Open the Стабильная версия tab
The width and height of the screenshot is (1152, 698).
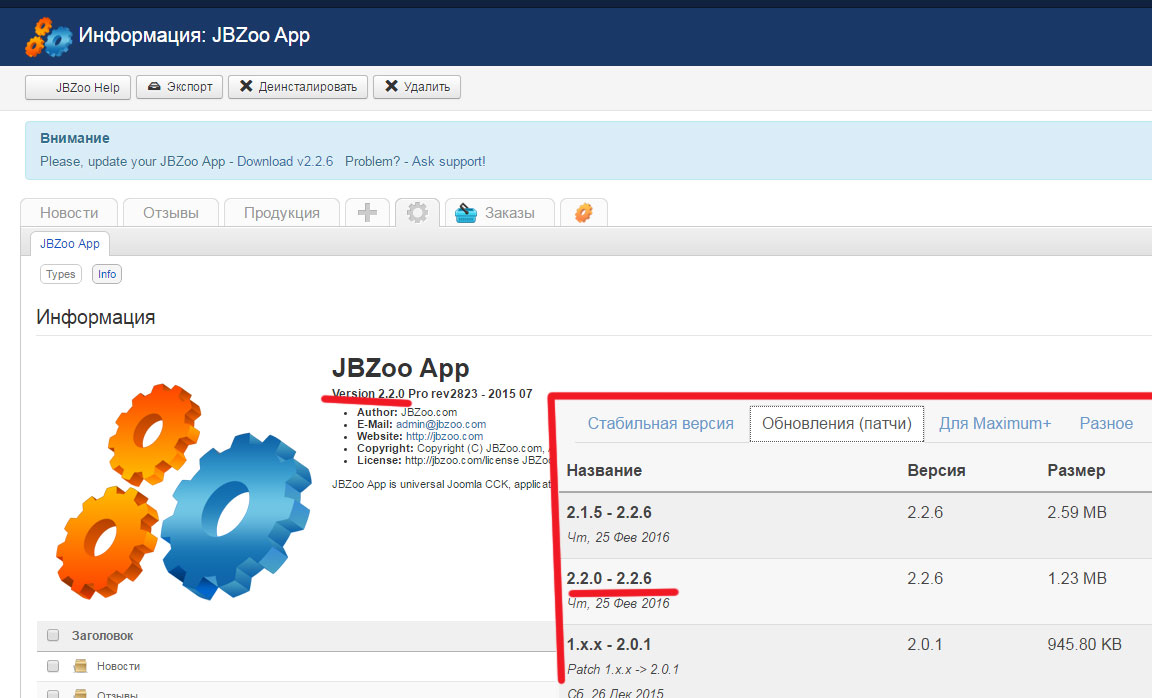[x=660, y=423]
